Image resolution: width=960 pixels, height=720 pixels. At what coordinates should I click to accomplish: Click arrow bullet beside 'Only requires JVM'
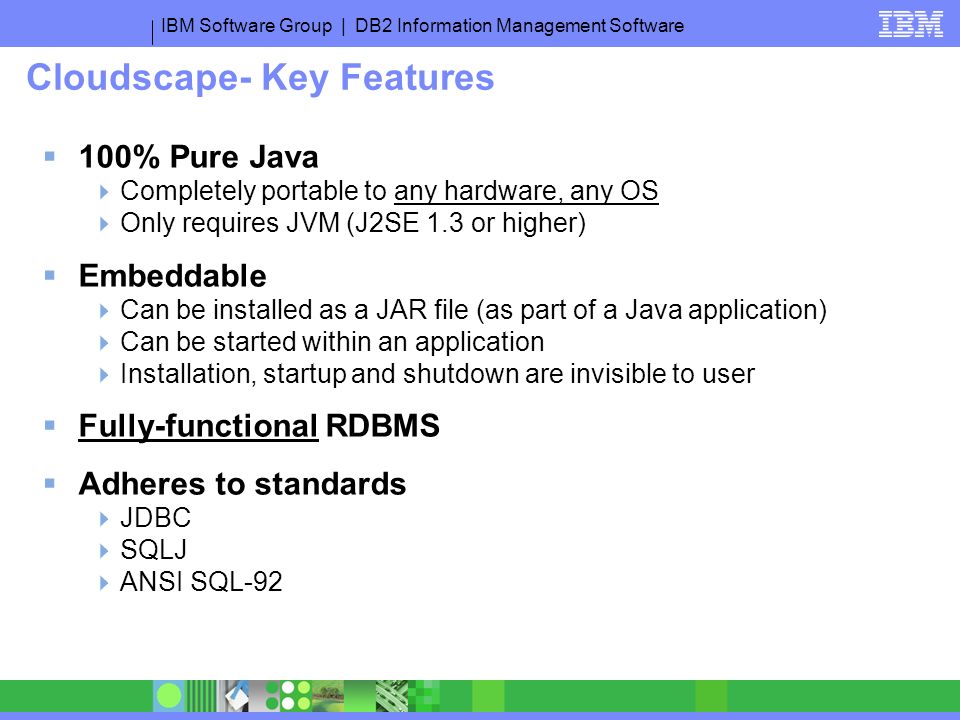point(103,224)
